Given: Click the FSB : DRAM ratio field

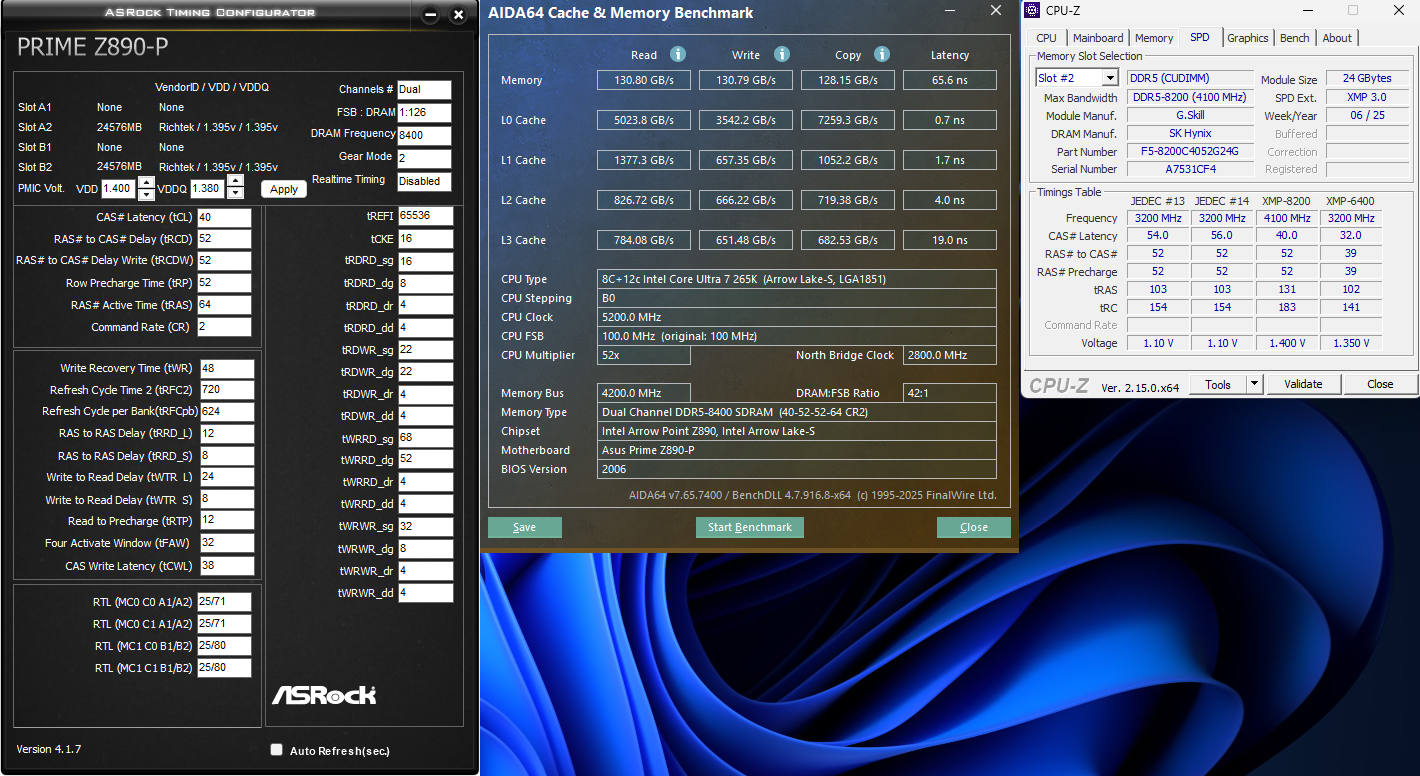Looking at the screenshot, I should pyautogui.click(x=424, y=113).
